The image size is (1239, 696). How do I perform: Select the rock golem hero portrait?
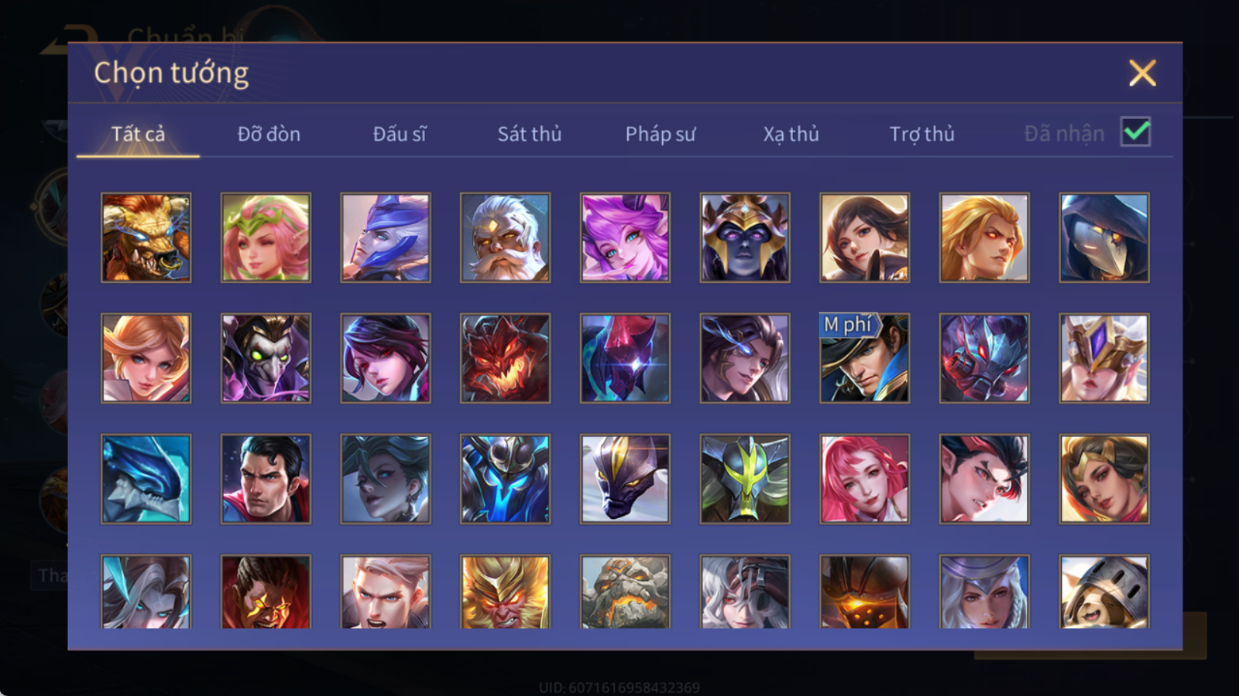coord(625,592)
